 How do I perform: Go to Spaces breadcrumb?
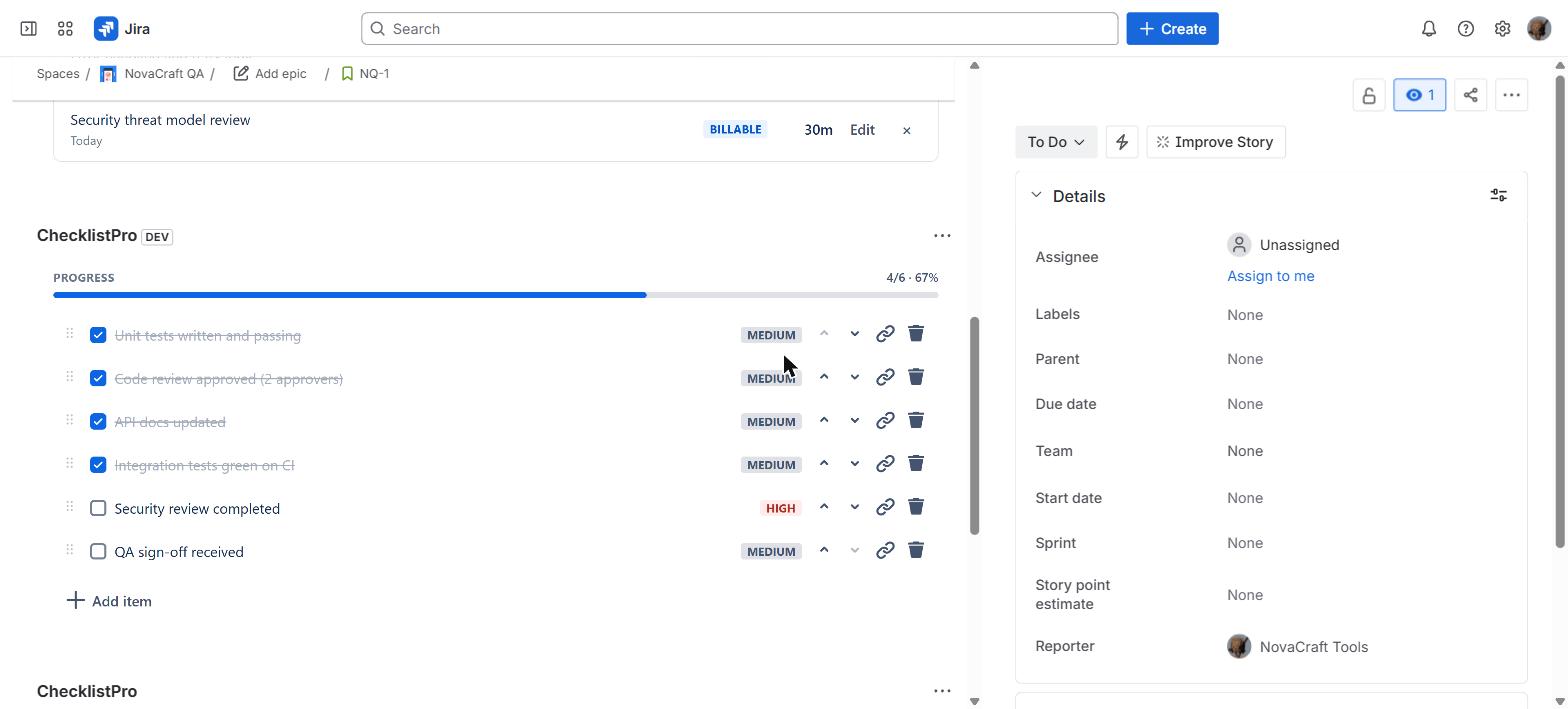coord(58,74)
